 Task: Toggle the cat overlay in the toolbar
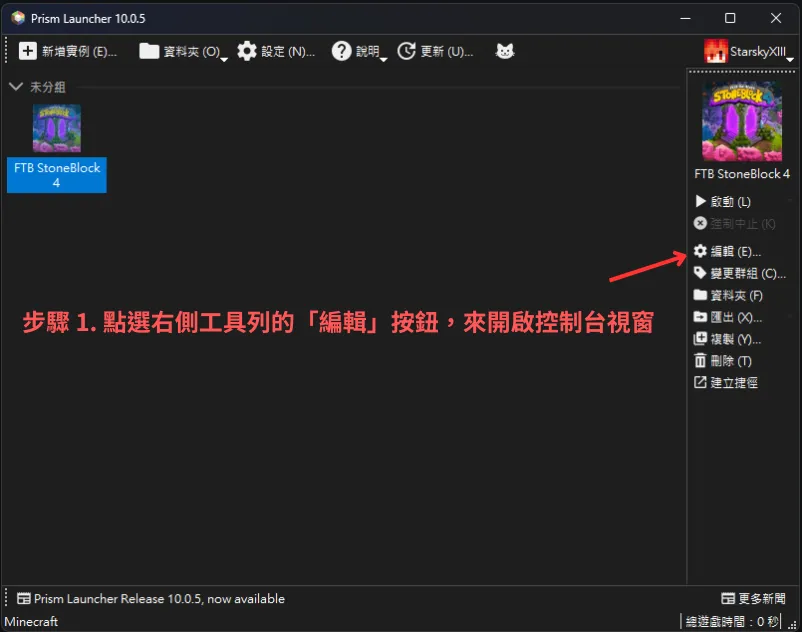pos(505,51)
